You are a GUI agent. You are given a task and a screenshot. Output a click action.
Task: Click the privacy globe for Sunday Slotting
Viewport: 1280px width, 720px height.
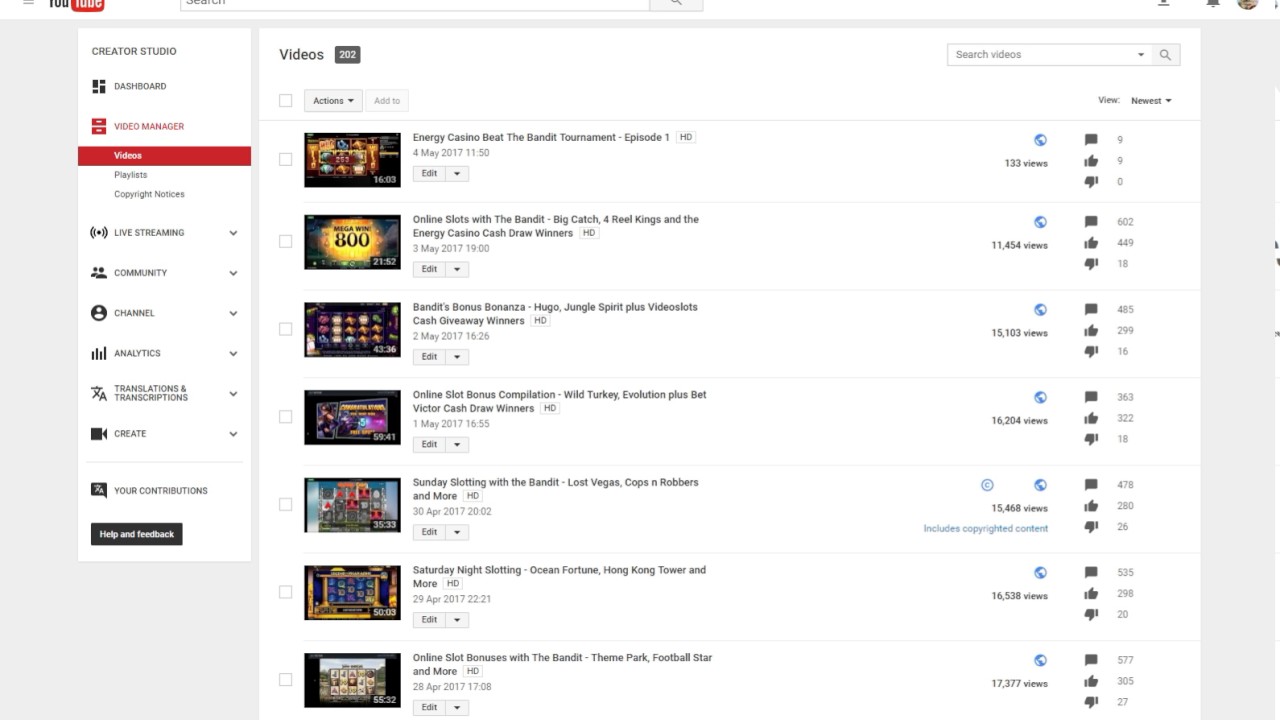1040,485
